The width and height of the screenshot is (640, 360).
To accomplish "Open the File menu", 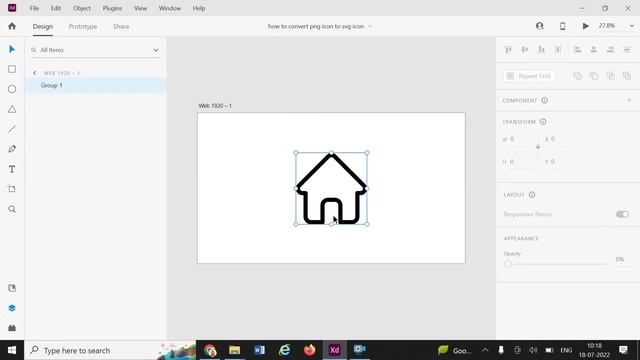I will [x=34, y=8].
